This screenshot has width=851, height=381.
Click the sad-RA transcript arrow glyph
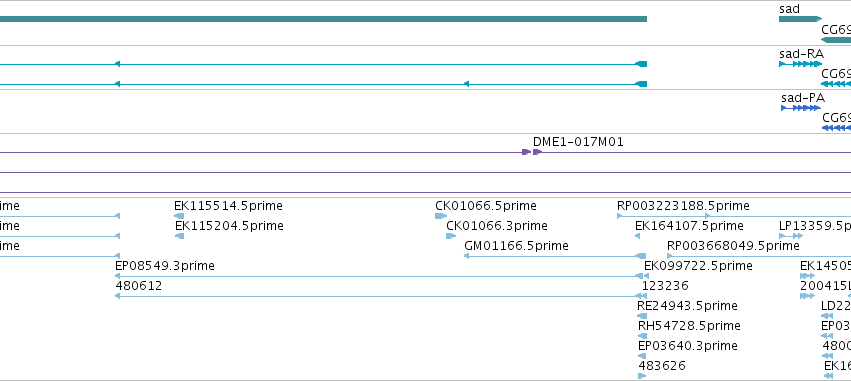pyautogui.click(x=801, y=64)
